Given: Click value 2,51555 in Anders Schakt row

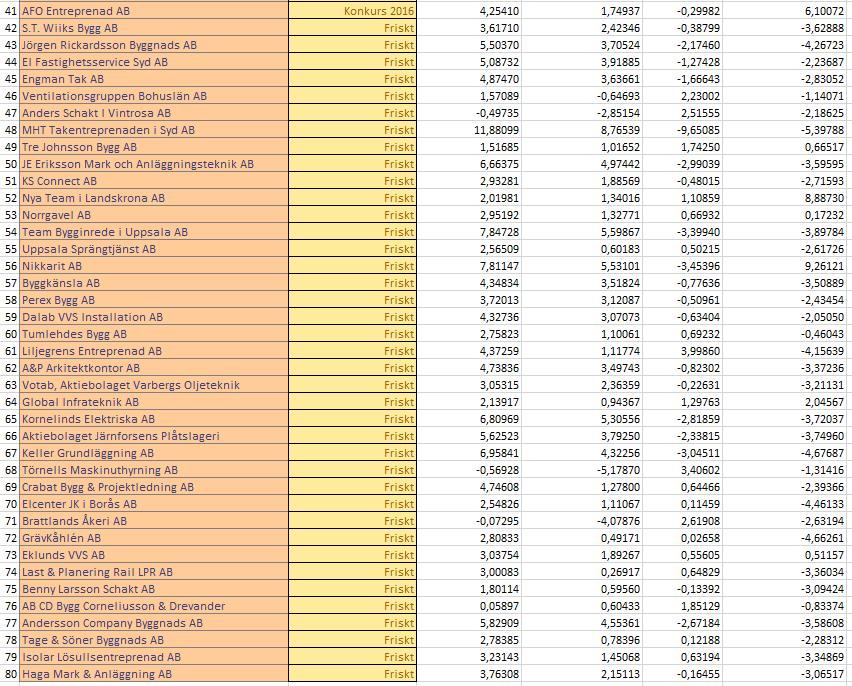Looking at the screenshot, I should (x=681, y=113).
